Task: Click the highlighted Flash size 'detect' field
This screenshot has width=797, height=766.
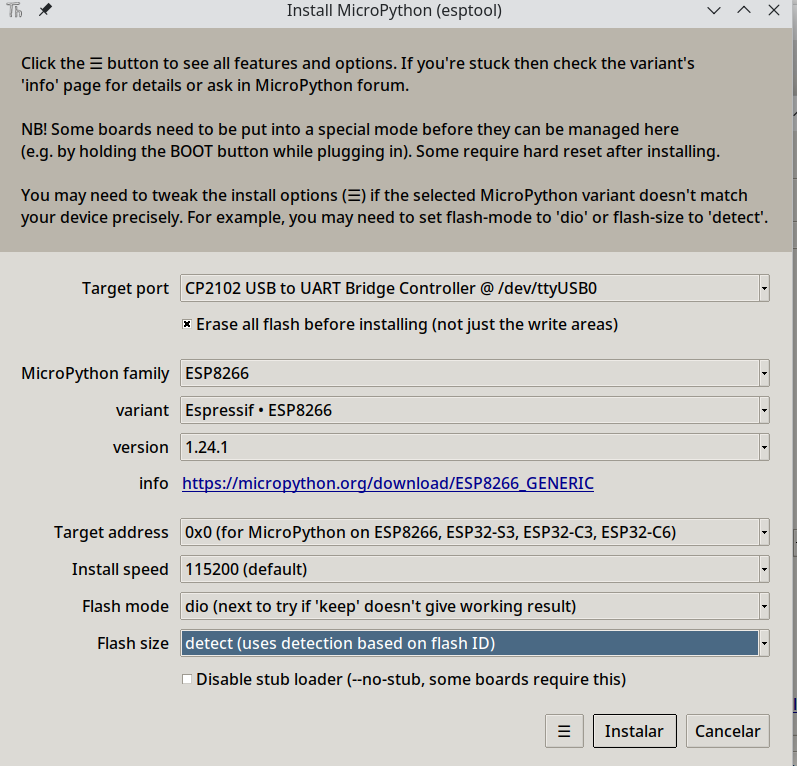Action: click(x=468, y=643)
